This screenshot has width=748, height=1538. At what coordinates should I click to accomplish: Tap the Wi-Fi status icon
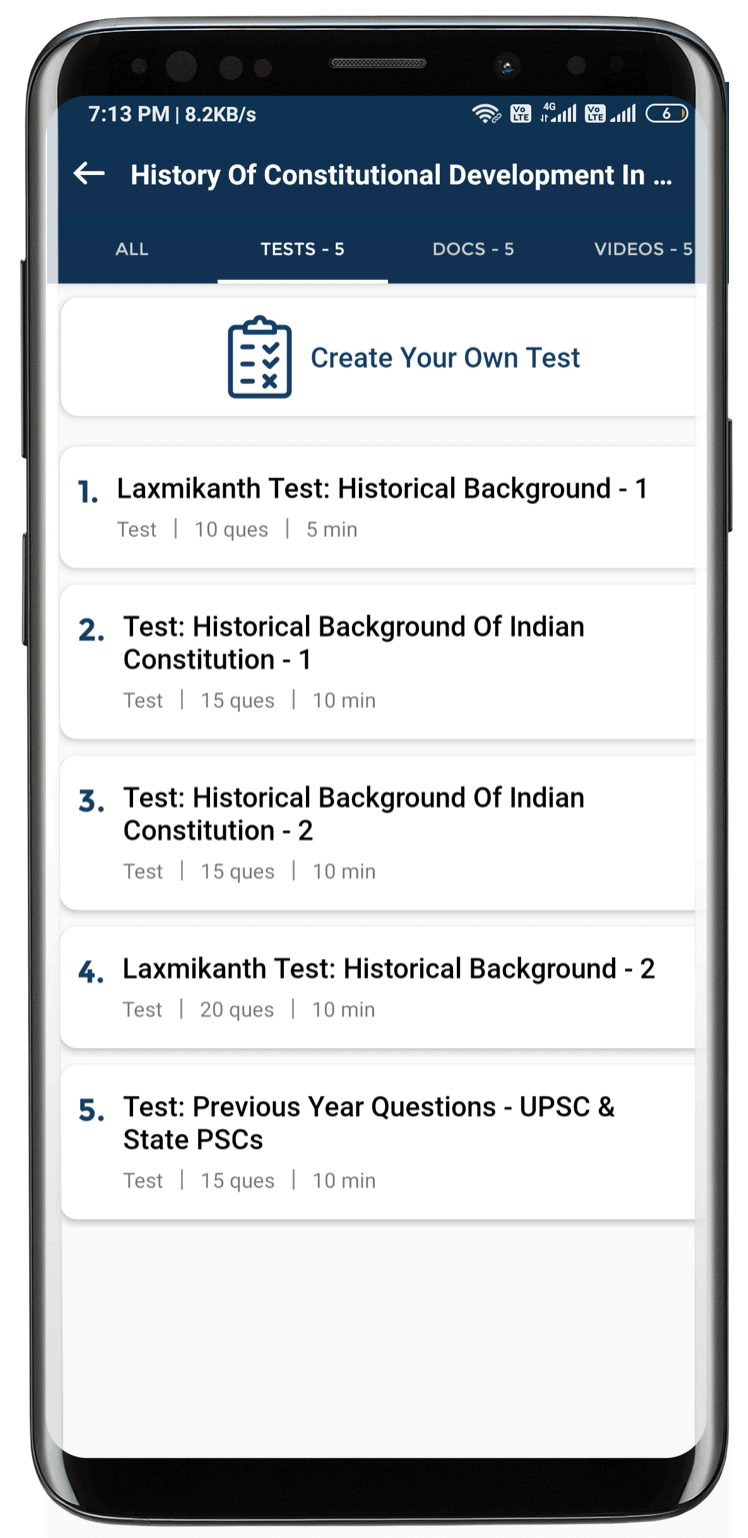[486, 114]
